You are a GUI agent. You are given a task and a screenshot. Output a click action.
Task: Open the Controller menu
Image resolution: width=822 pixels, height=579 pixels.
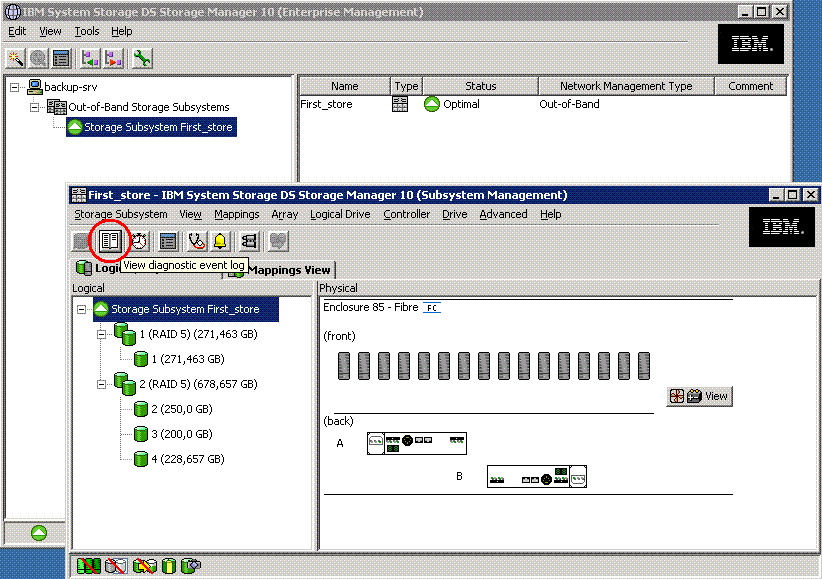pos(407,214)
